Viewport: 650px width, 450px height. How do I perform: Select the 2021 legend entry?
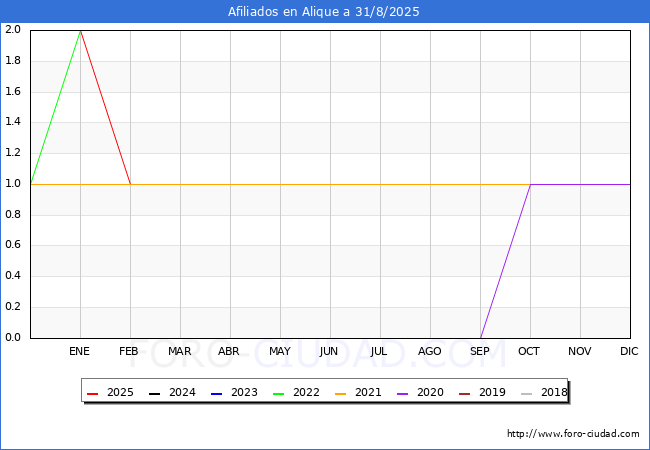(x=359, y=392)
